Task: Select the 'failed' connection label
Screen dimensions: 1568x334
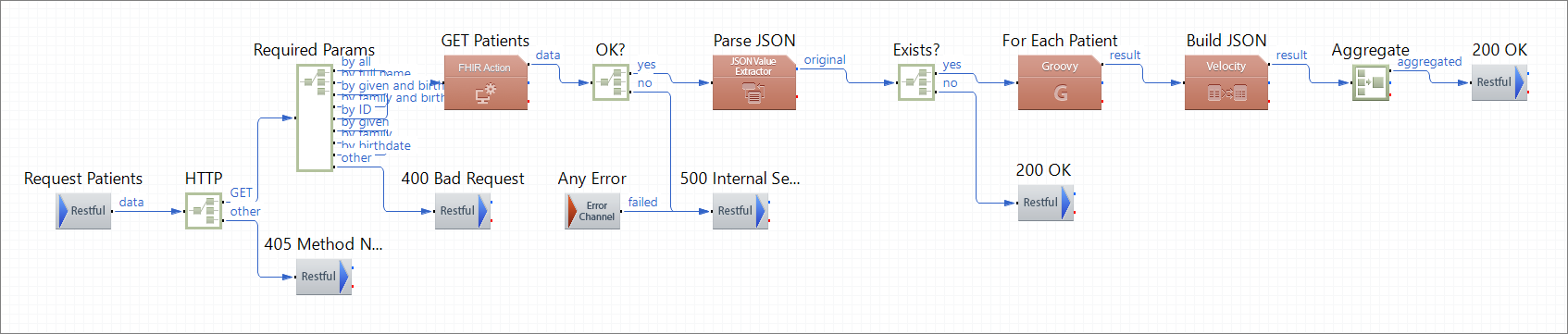Action: click(x=642, y=202)
